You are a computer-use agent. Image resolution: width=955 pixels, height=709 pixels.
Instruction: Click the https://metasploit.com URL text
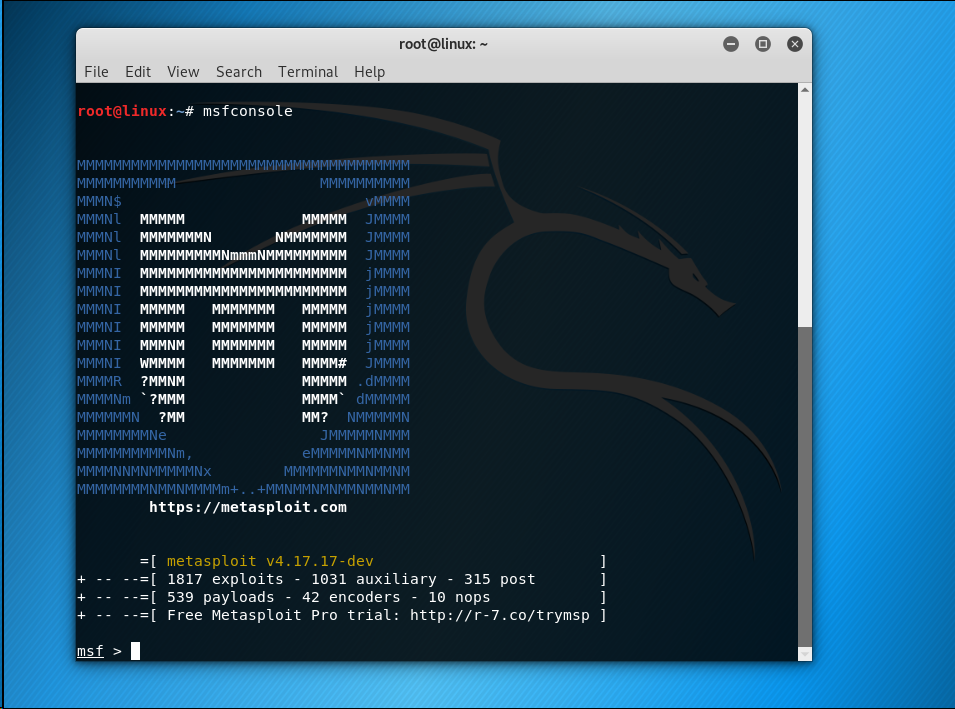coord(248,507)
